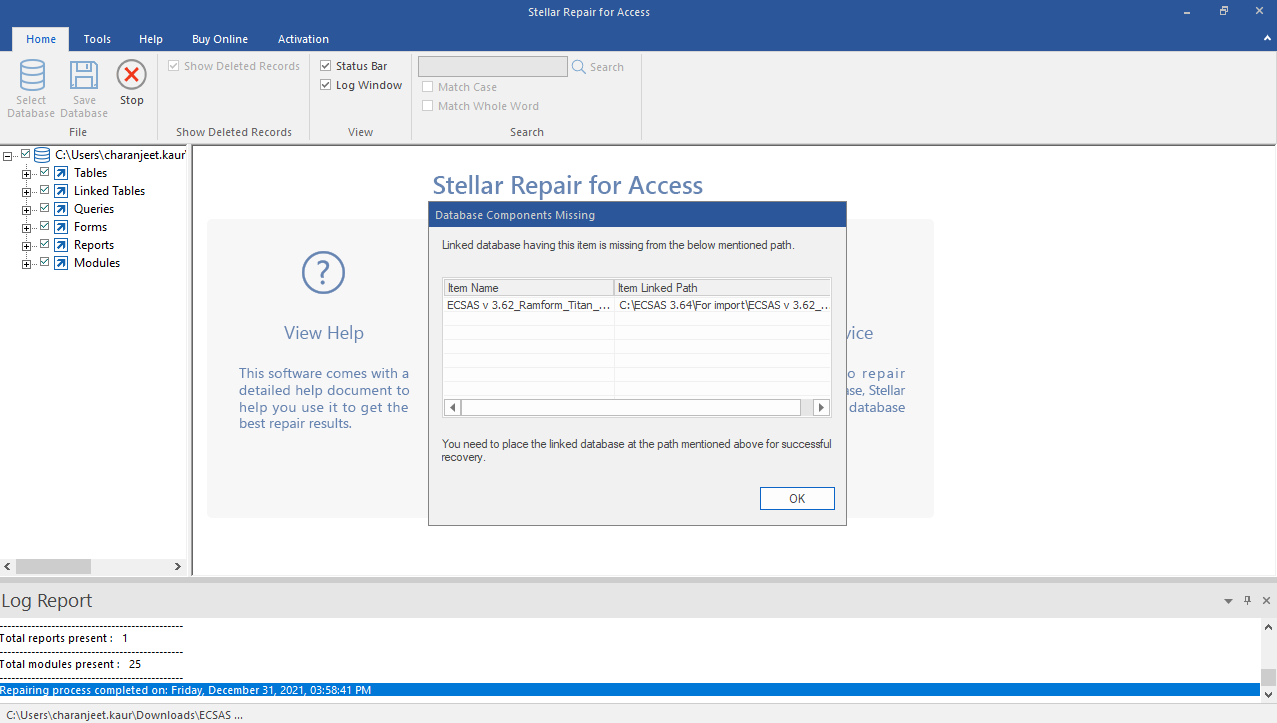Uncheck the Modules checkbox
Viewport: 1277px width, 723px height.
click(x=44, y=262)
